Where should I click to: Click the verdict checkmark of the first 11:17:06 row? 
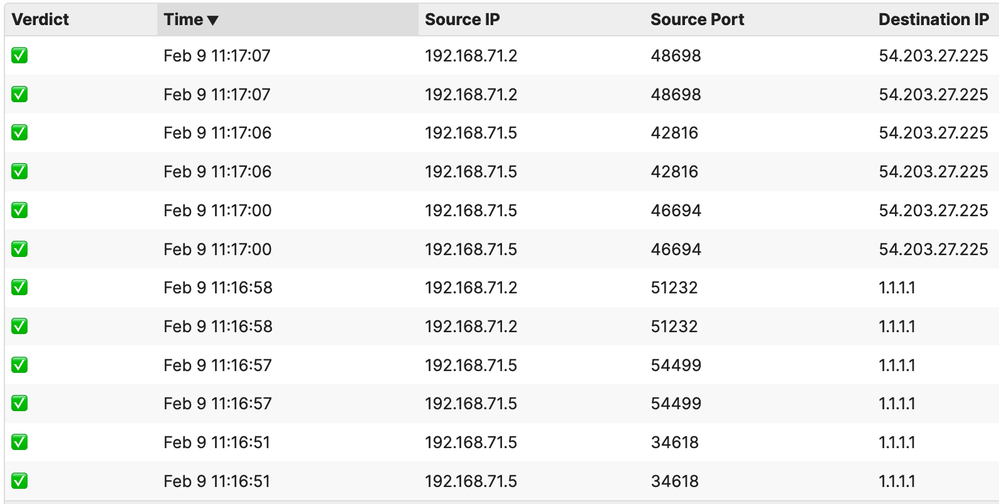[19, 133]
